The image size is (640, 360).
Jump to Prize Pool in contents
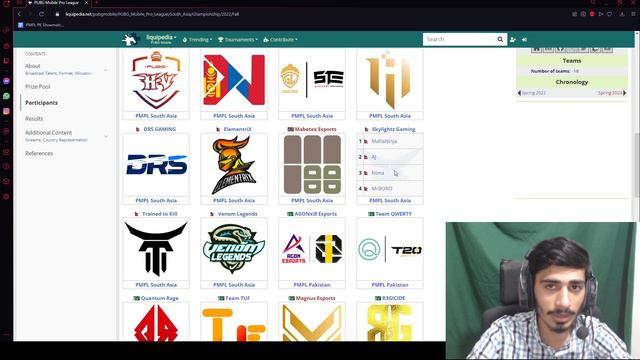38,87
